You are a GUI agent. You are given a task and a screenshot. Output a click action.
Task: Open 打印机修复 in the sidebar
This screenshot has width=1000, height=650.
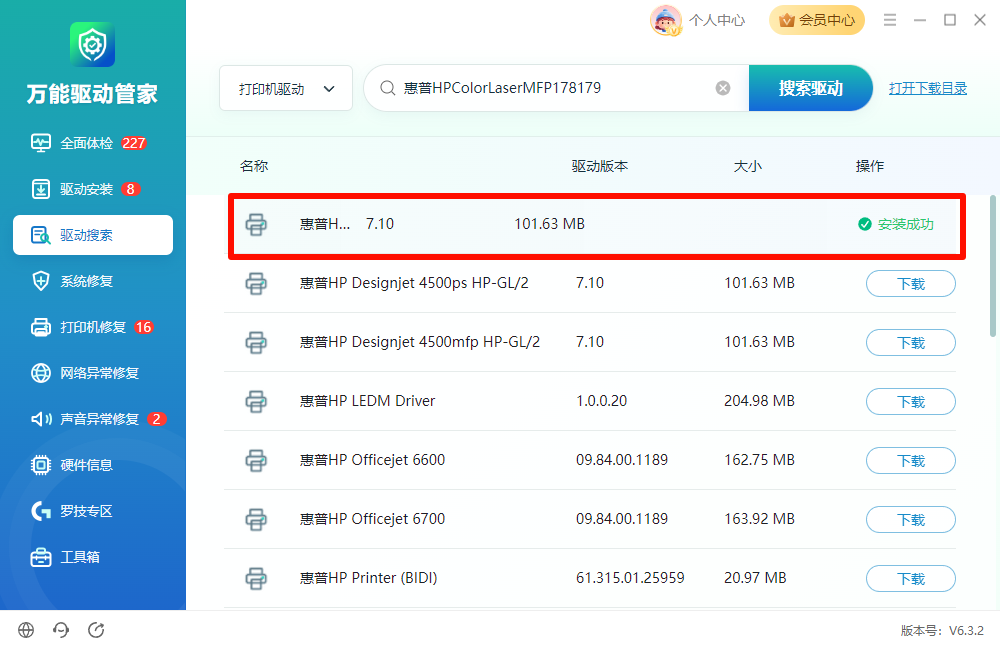coord(92,327)
